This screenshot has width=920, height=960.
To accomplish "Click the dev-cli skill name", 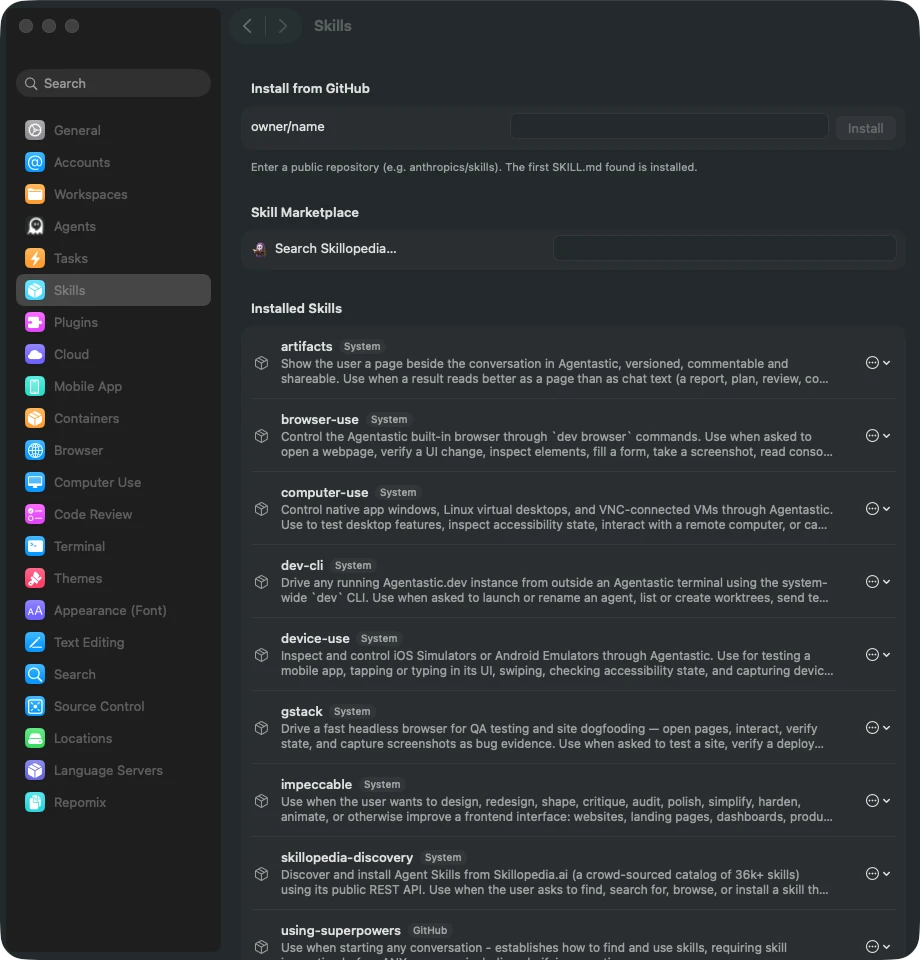I will point(302,565).
